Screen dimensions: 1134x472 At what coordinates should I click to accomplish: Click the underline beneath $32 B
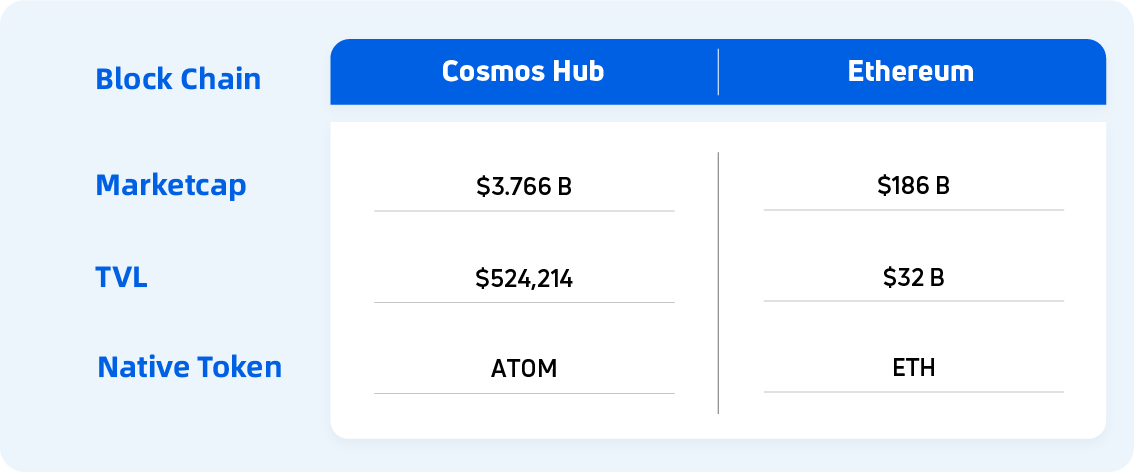tap(913, 301)
